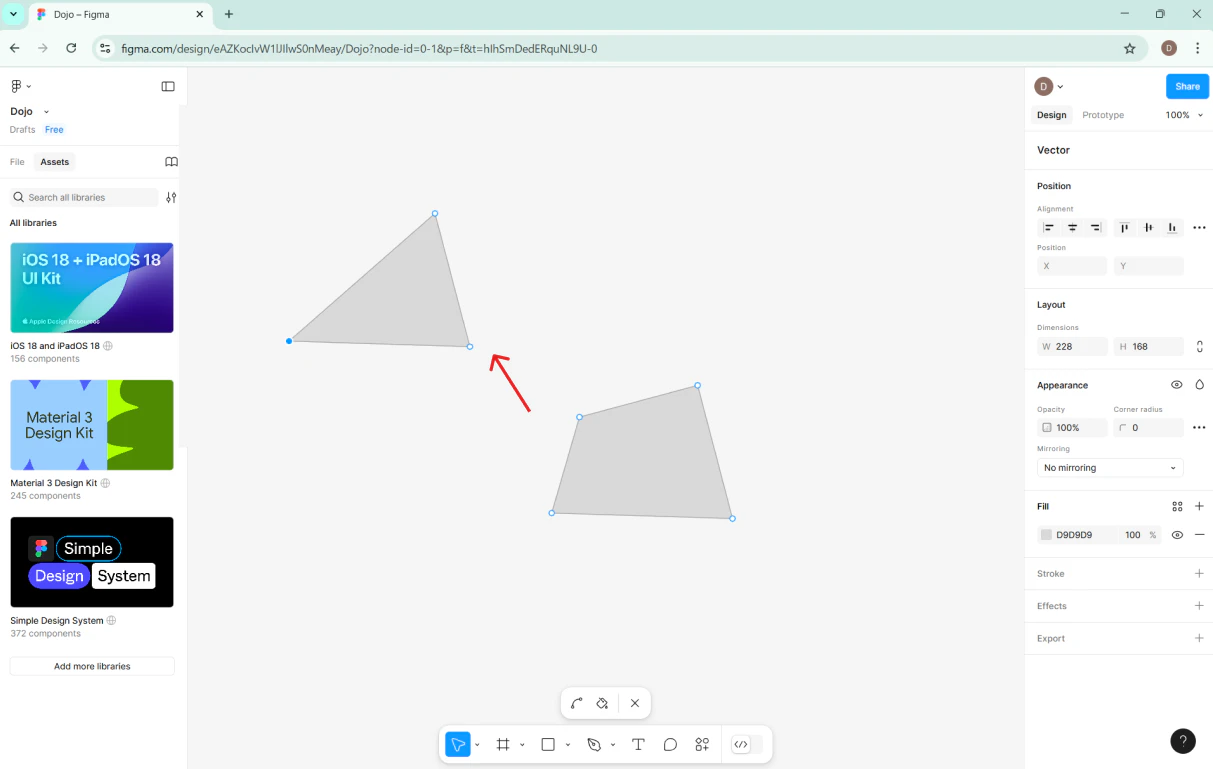Open the blend mode drop icon
Viewport: 1213px width, 769px height.
tap(1199, 385)
